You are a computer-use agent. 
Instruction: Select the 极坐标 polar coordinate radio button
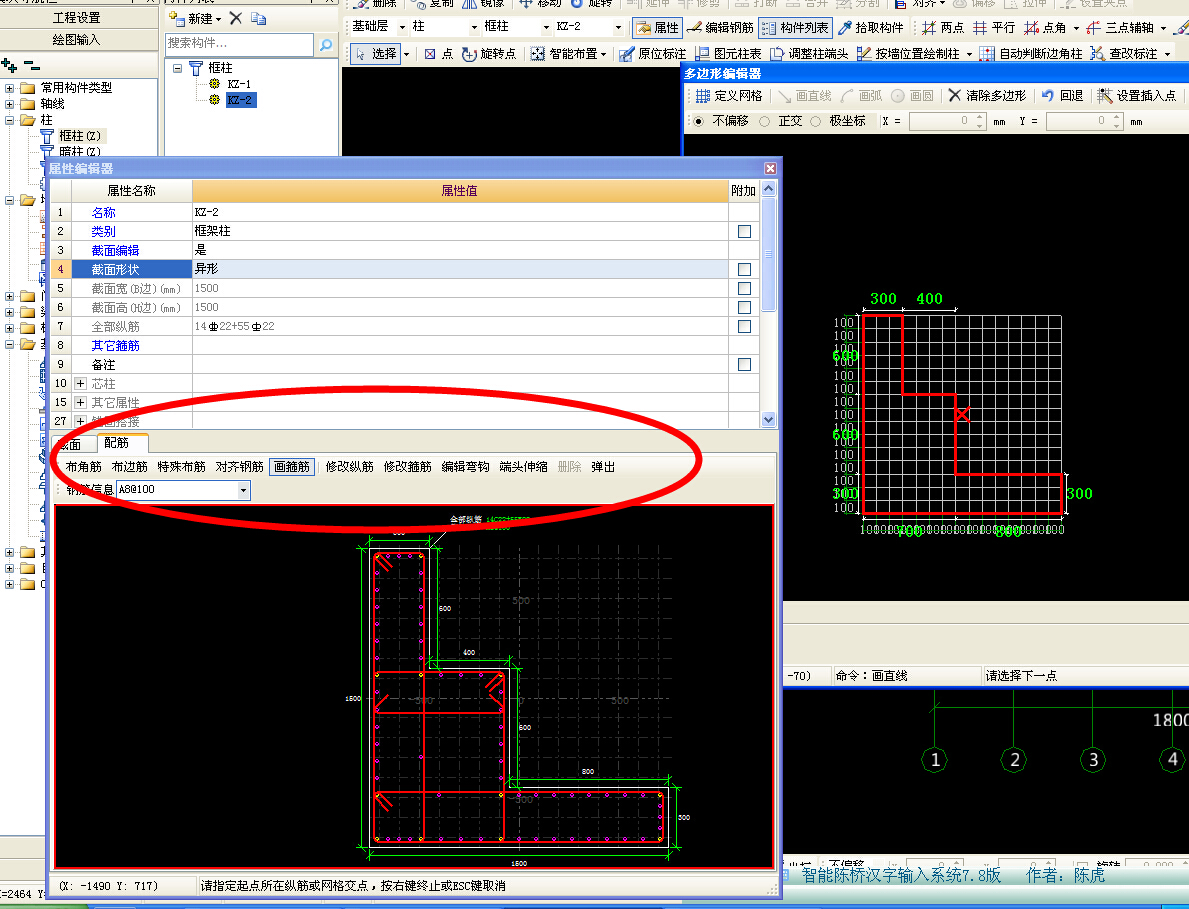(x=815, y=121)
